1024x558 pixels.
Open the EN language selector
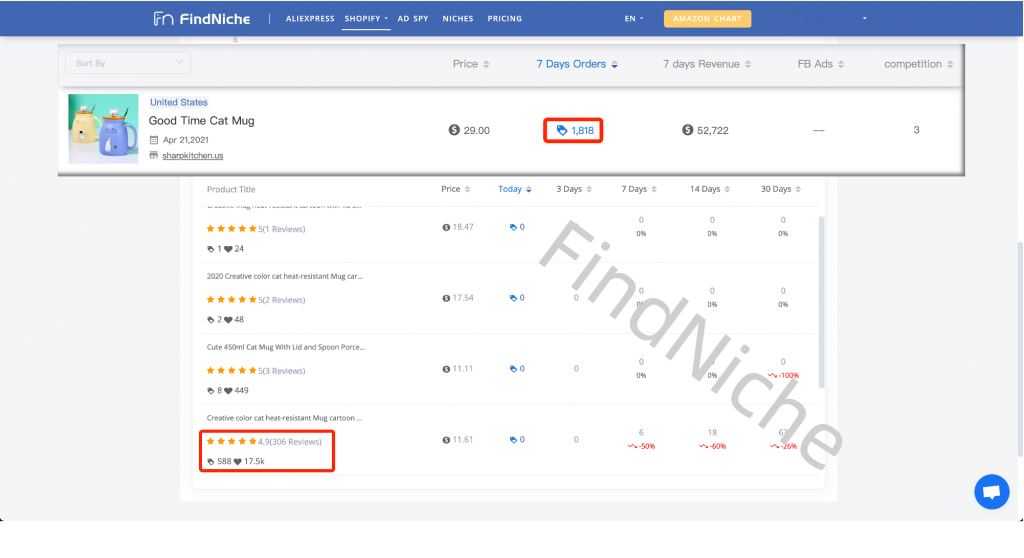tap(633, 19)
